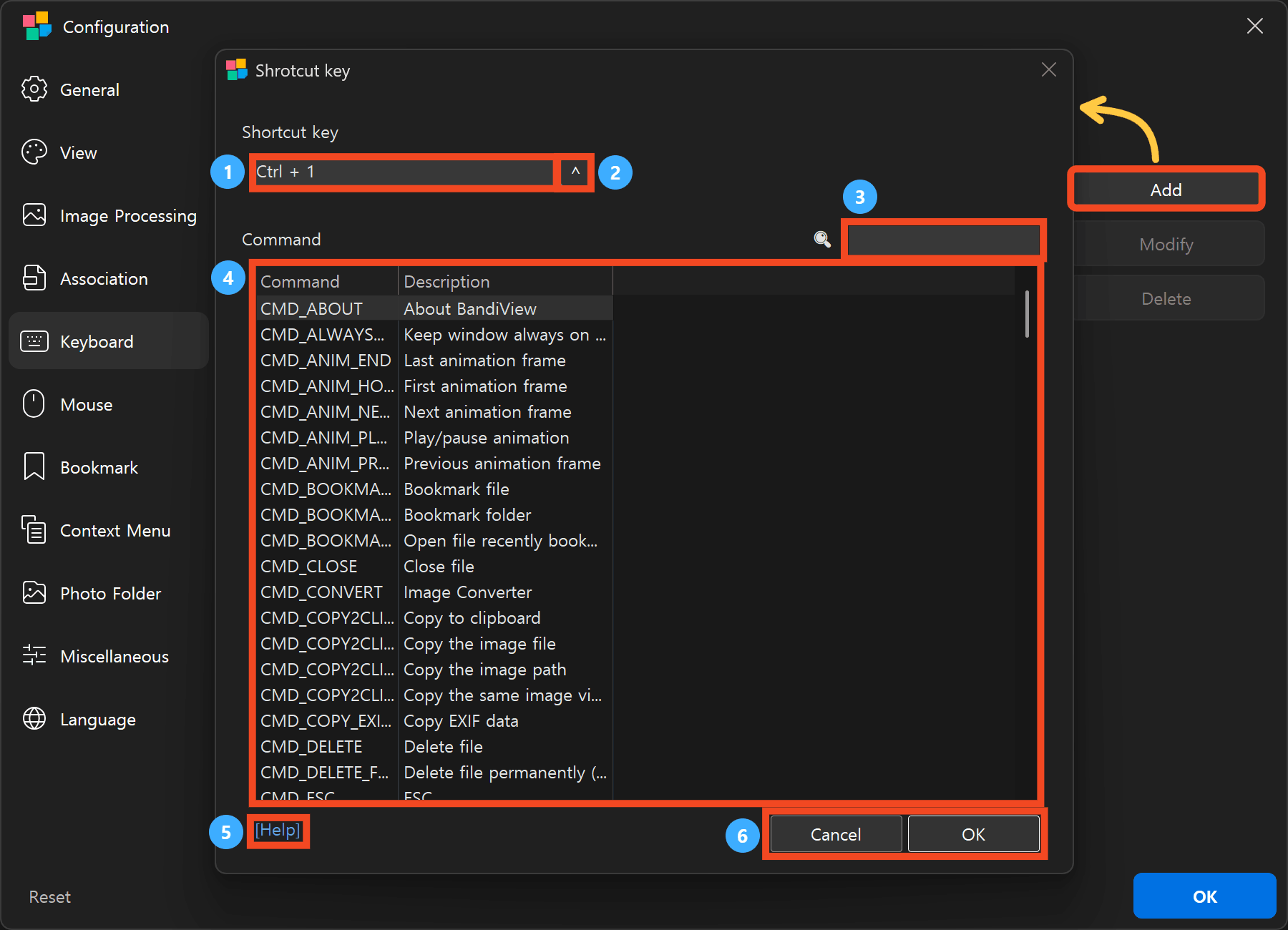1288x930 pixels.
Task: Click the command list vertical scrollbar
Action: 1027,313
